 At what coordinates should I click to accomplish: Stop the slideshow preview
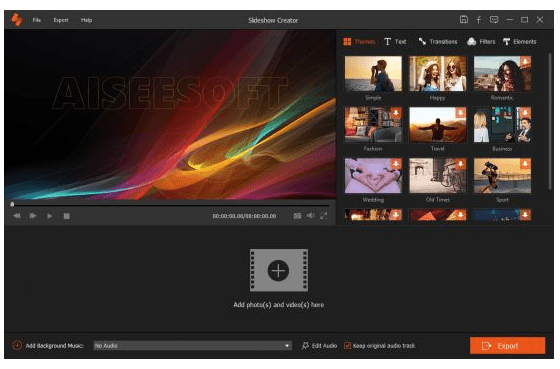66,216
